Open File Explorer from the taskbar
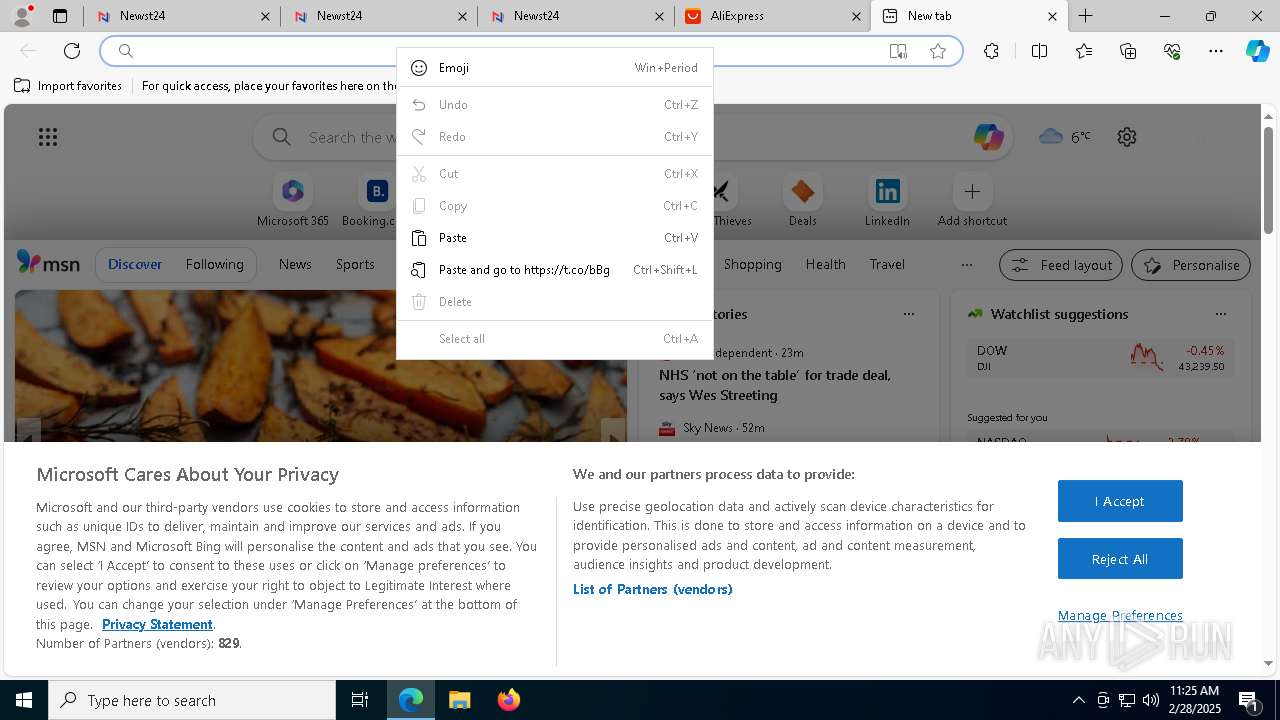 point(459,700)
